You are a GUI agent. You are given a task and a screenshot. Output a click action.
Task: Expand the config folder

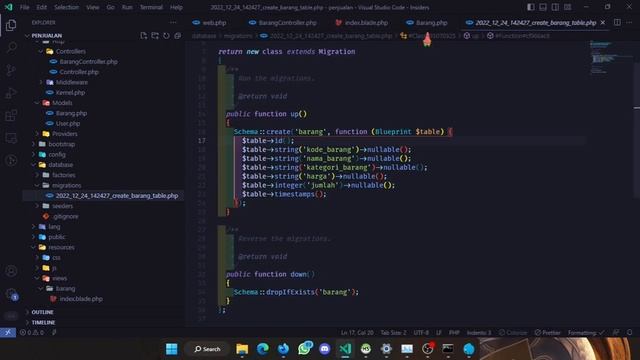point(57,154)
